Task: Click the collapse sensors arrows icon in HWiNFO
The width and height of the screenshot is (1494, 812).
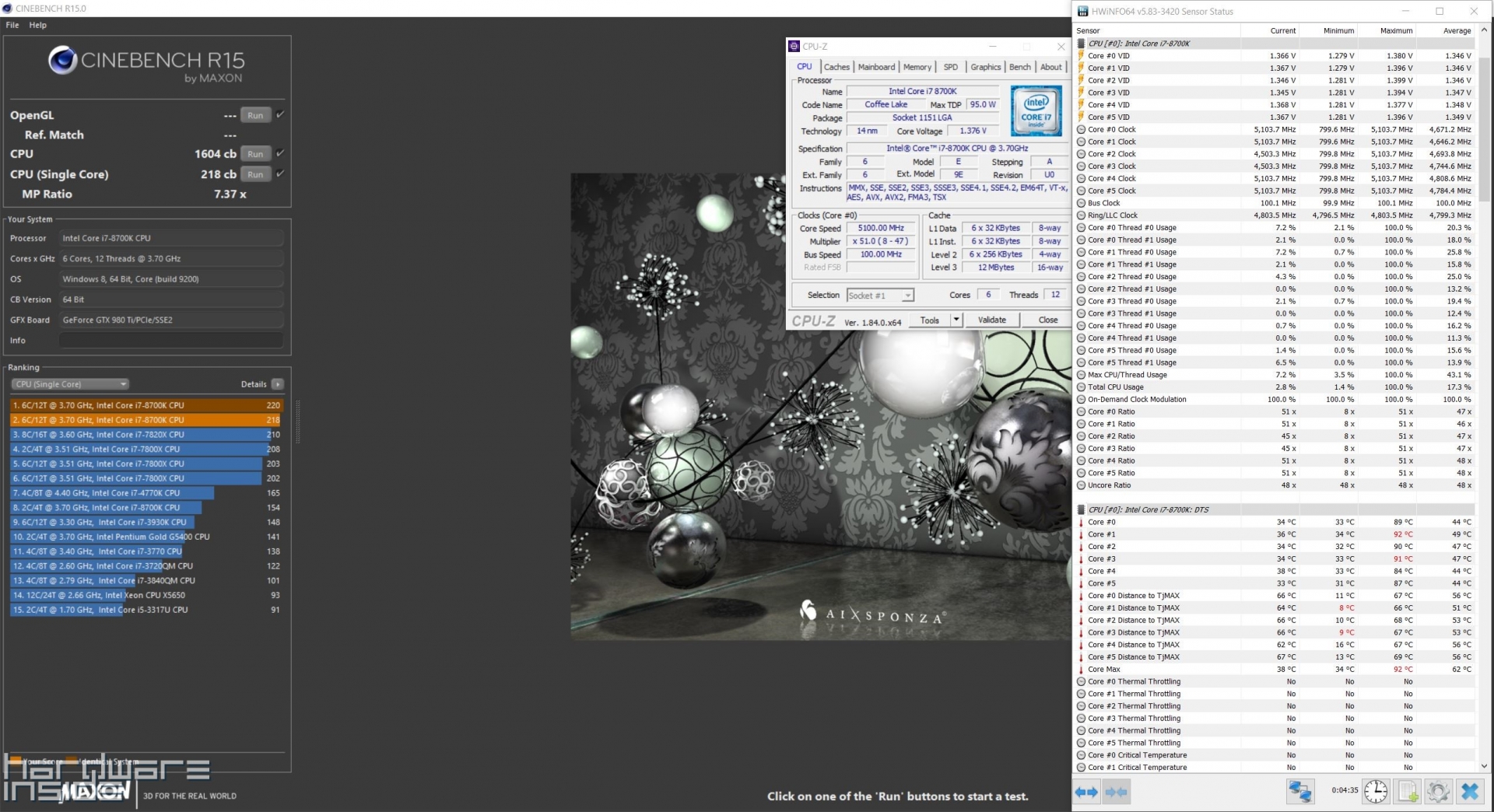Action: pos(1116,792)
